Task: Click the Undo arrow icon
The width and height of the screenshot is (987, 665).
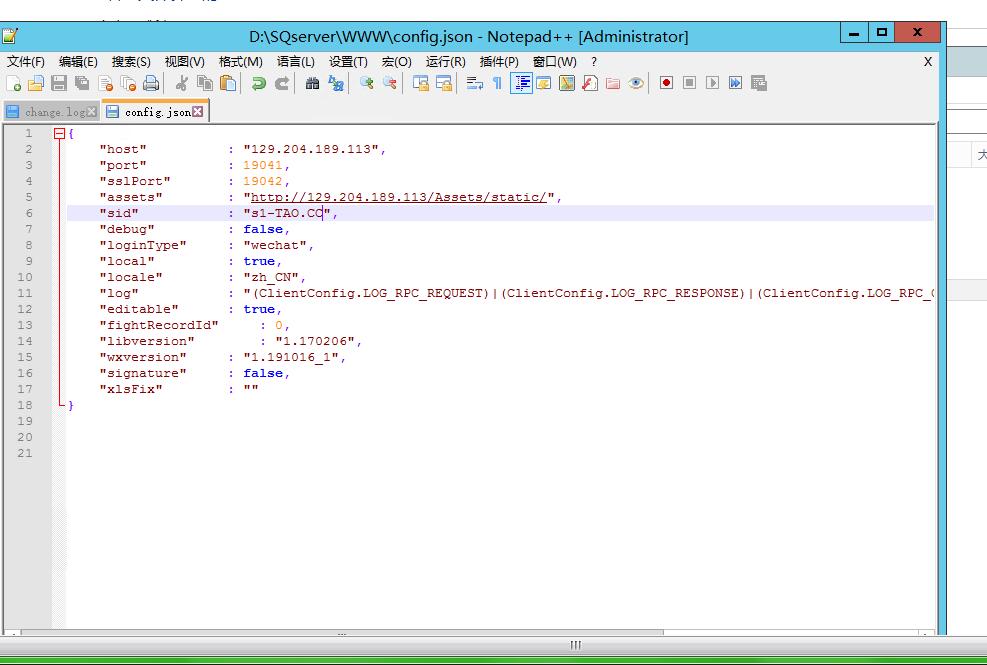Action: coord(258,83)
